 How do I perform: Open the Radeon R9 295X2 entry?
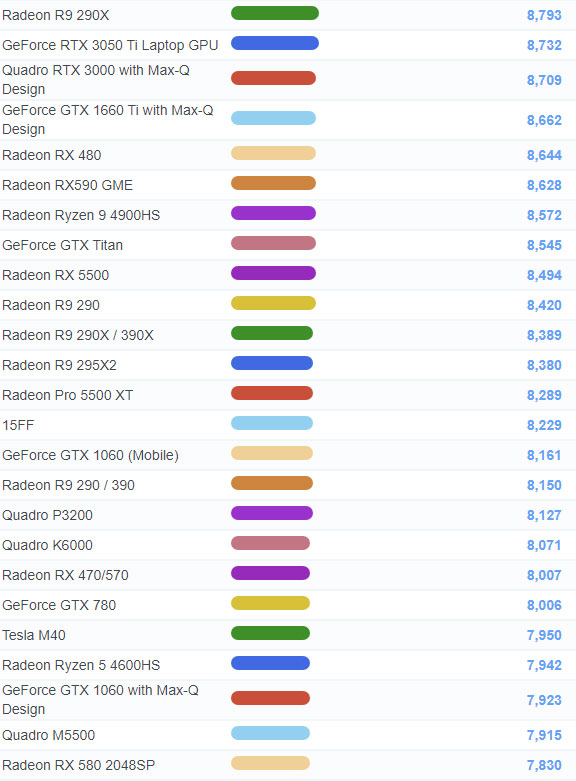coord(59,365)
